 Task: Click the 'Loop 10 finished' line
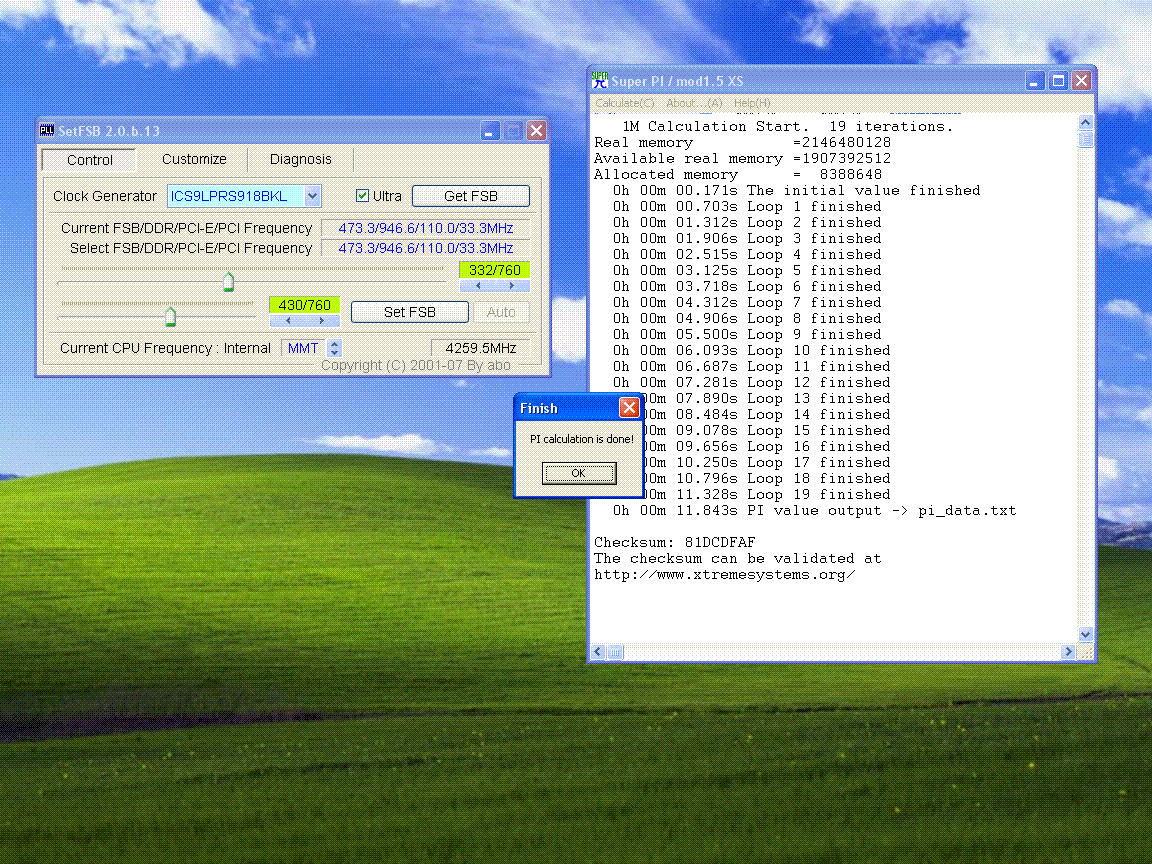pyautogui.click(x=752, y=350)
